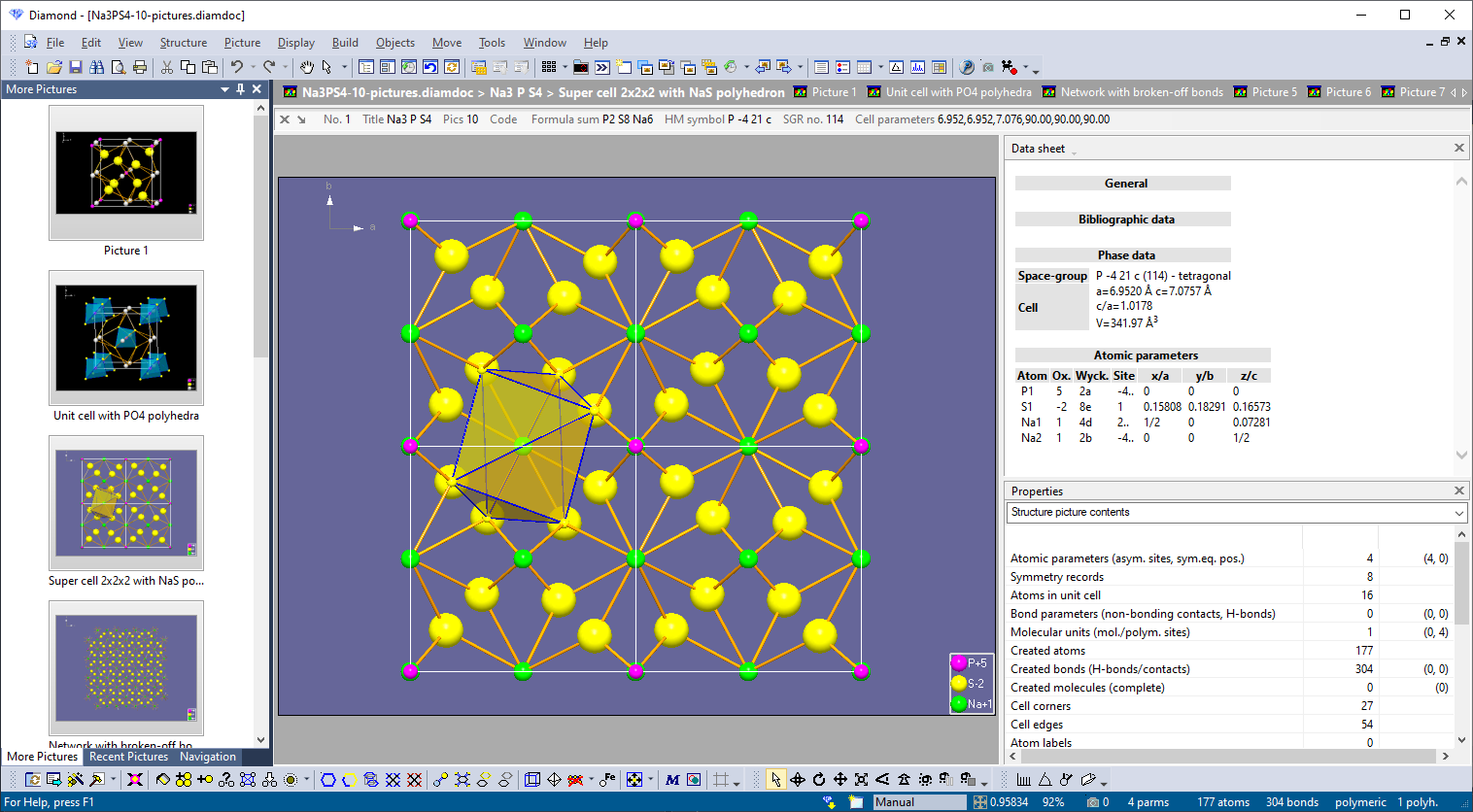Click the Undo icon

pos(238,67)
